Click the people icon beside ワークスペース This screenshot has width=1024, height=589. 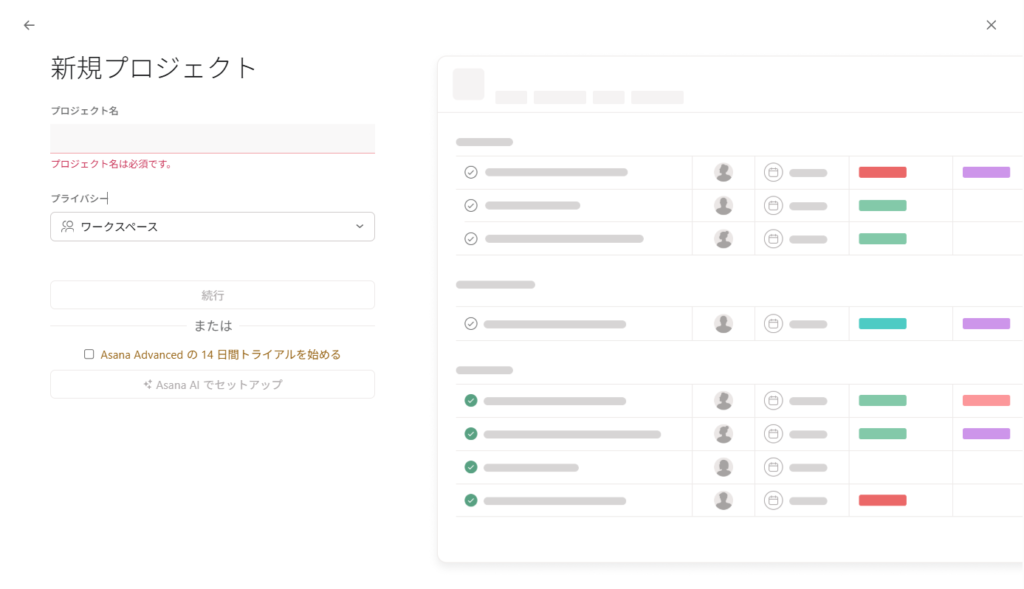tap(68, 227)
